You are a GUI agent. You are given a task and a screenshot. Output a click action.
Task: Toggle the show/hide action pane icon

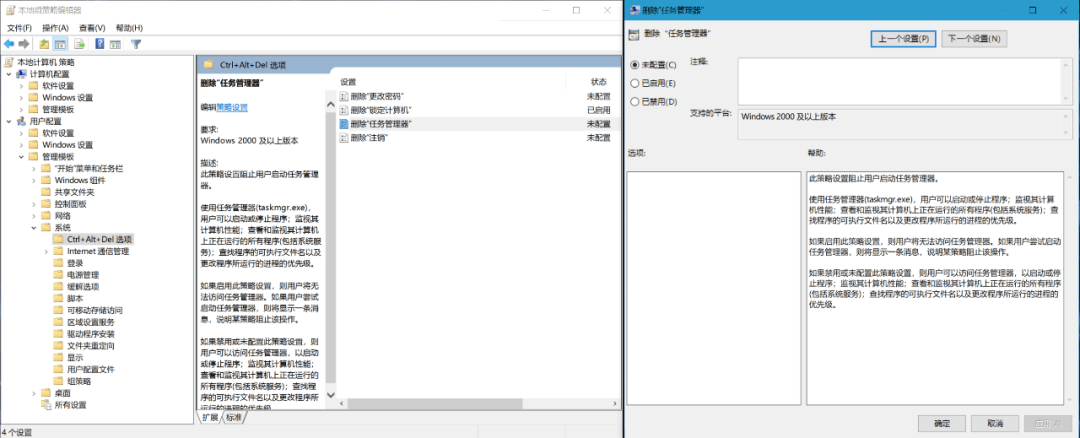coord(115,44)
